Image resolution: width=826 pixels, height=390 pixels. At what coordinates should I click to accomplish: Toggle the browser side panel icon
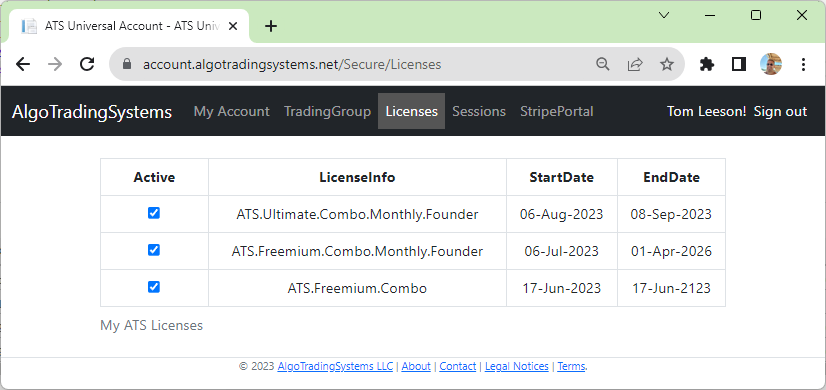click(739, 64)
